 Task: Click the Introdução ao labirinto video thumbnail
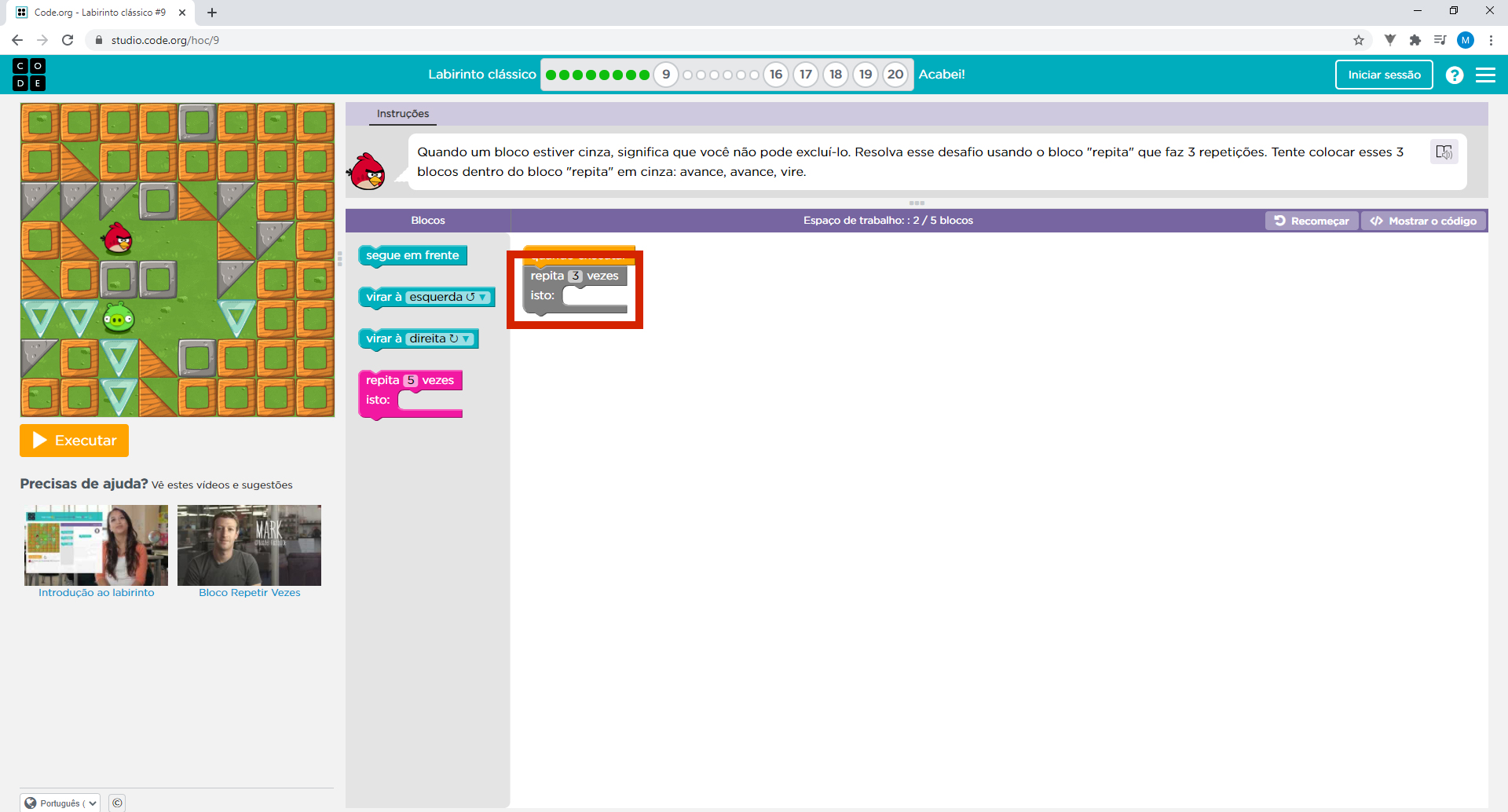tap(96, 545)
